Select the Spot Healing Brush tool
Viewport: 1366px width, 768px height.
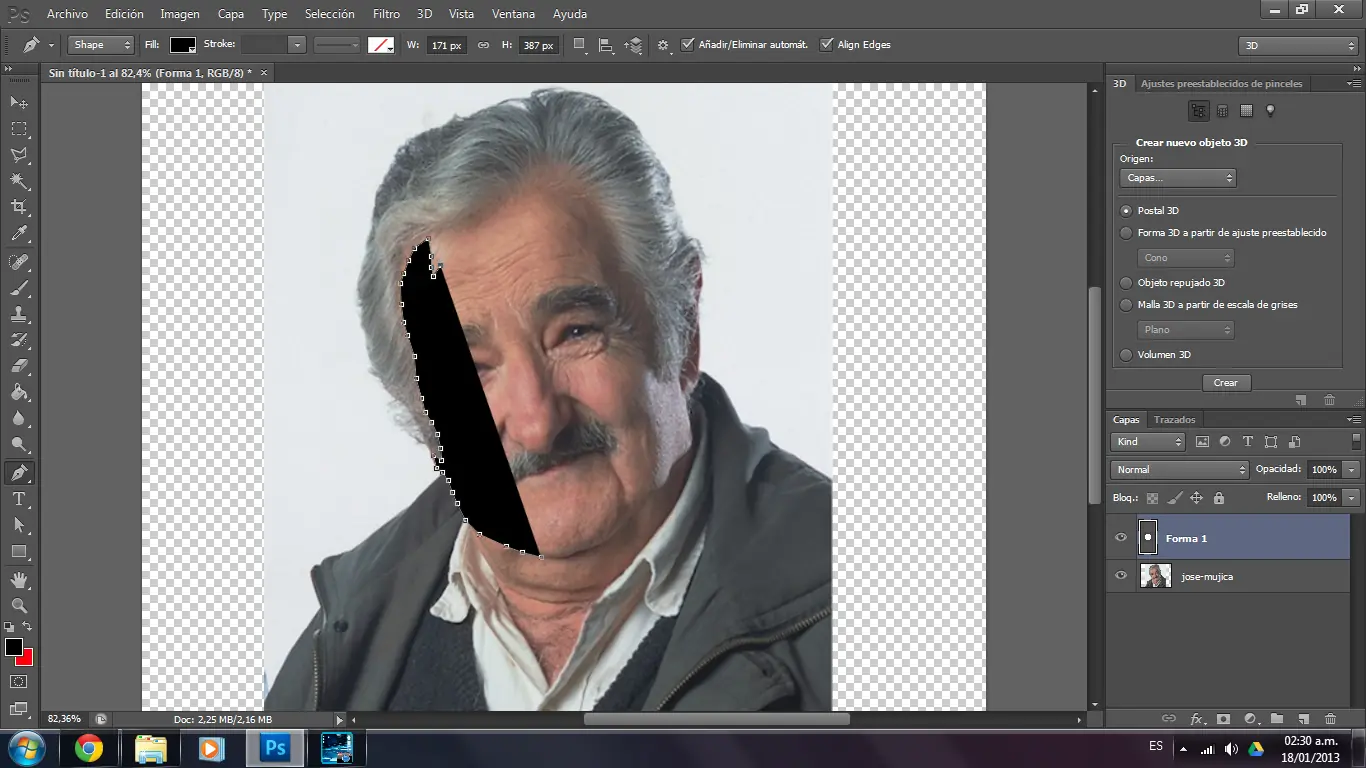pos(19,261)
